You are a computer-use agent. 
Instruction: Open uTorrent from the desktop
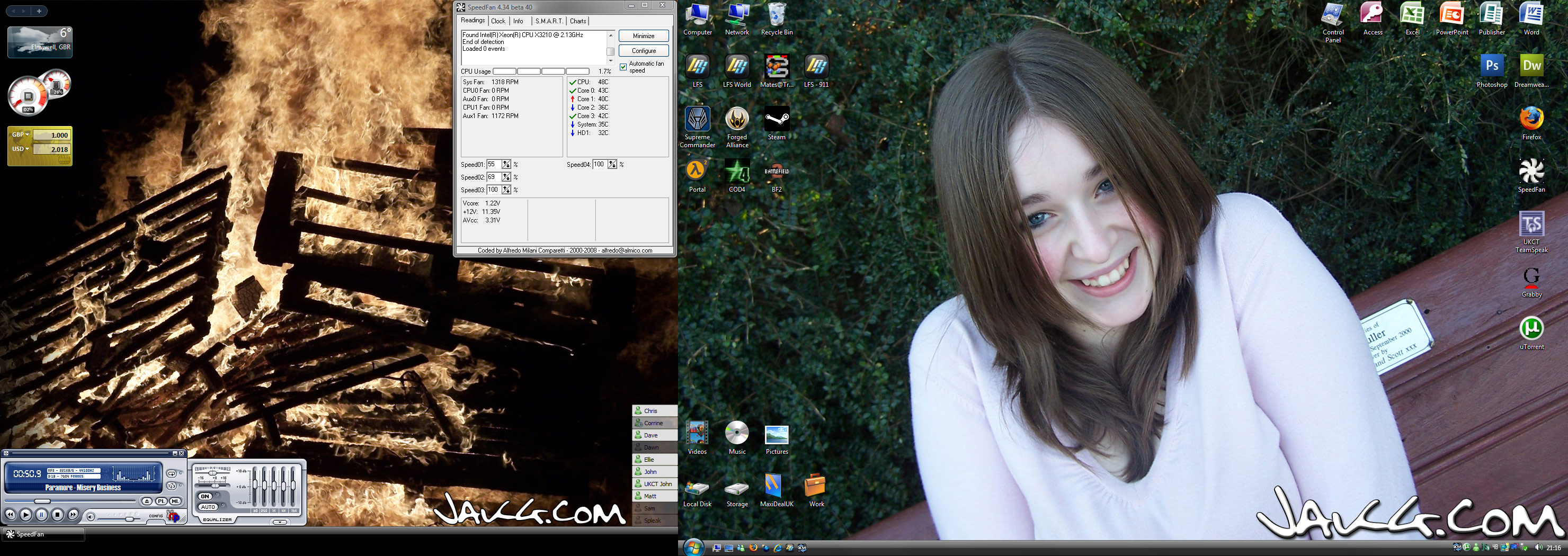tap(1531, 334)
